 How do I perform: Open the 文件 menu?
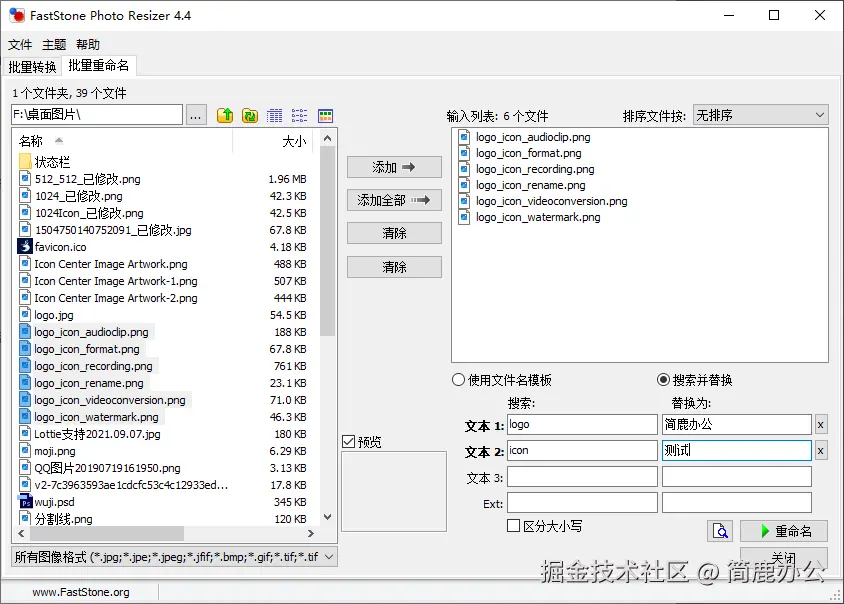pos(20,45)
